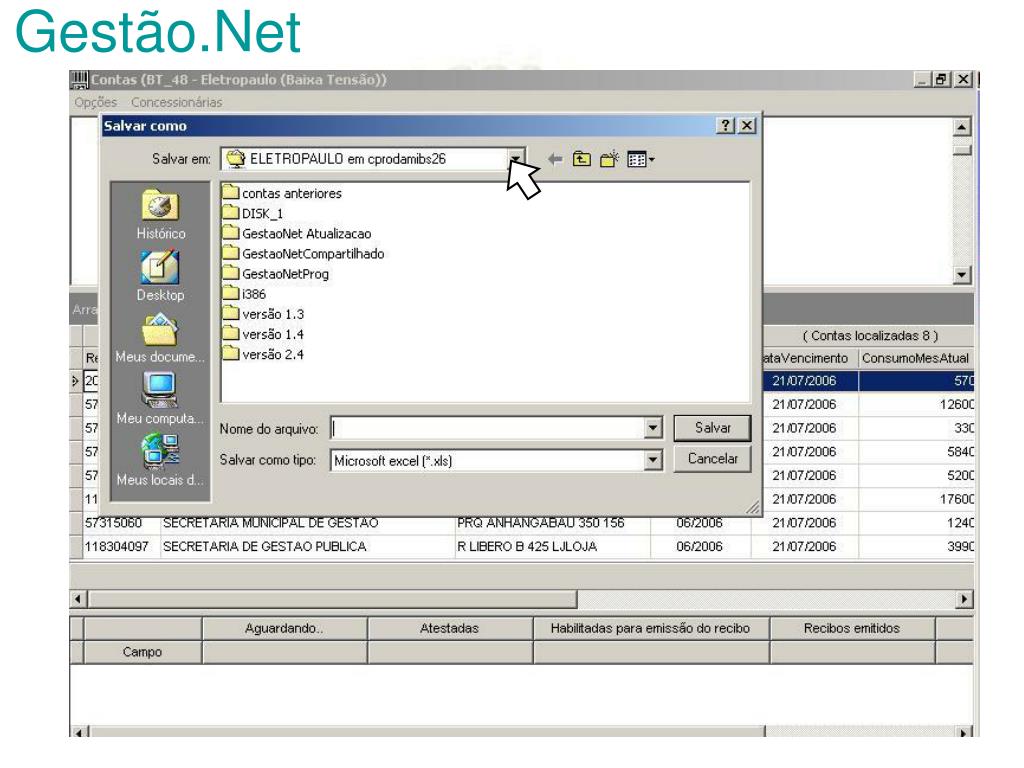
Task: Click the Contas window icon in title bar
Action: 79,80
